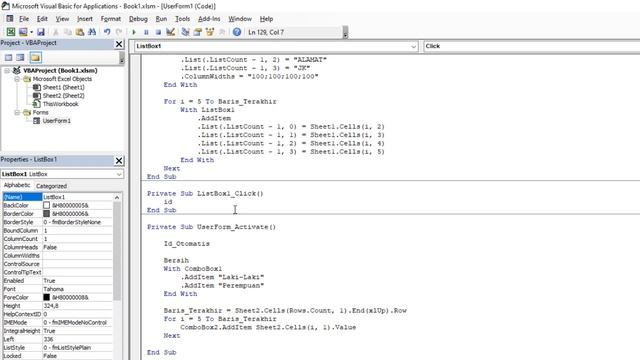Open the ListBox1 ListBox properties object dropdown
The width and height of the screenshot is (640, 360).
click(119, 174)
